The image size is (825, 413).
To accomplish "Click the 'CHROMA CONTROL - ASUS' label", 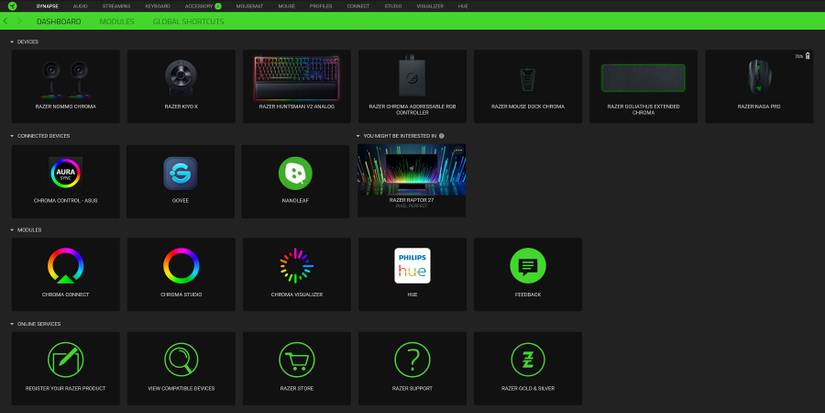I will (x=66, y=200).
